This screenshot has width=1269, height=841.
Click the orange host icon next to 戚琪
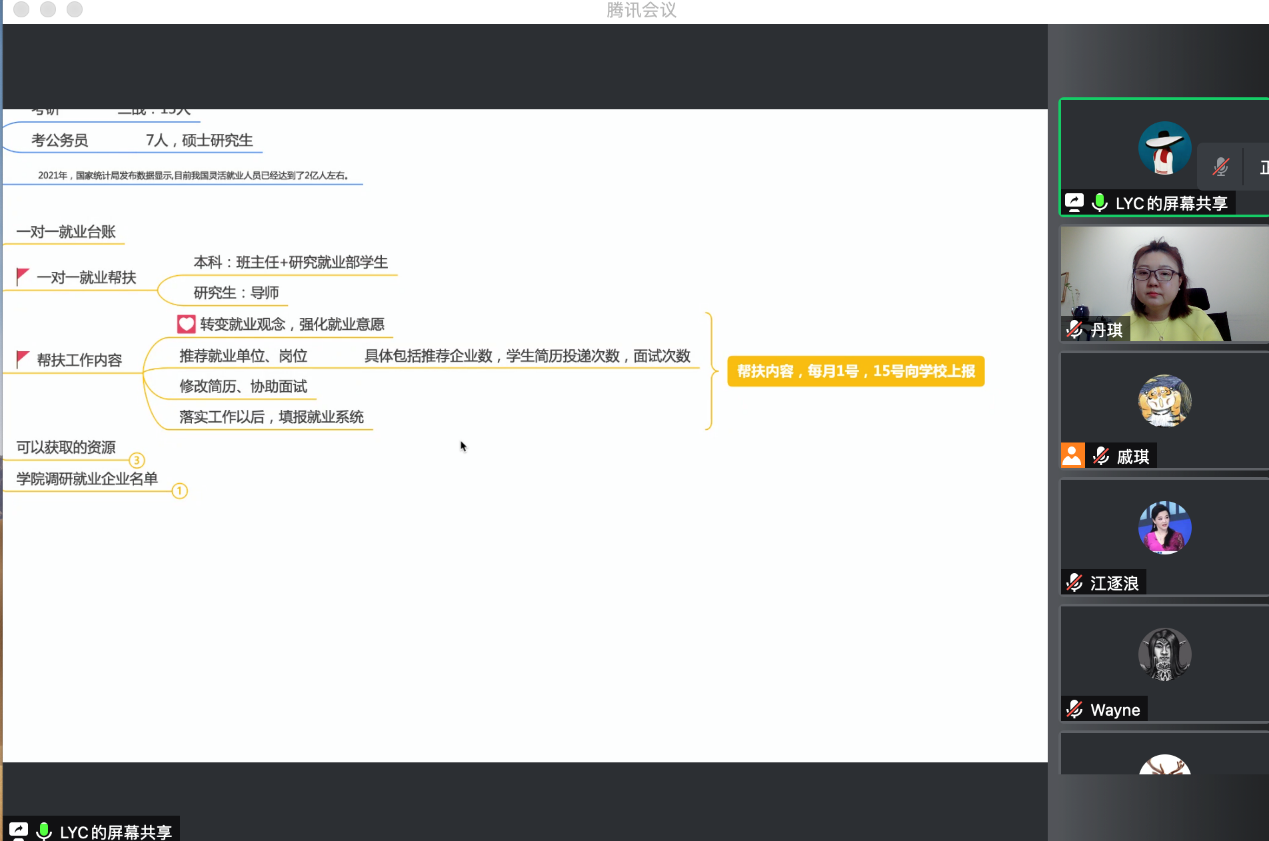(x=1072, y=456)
